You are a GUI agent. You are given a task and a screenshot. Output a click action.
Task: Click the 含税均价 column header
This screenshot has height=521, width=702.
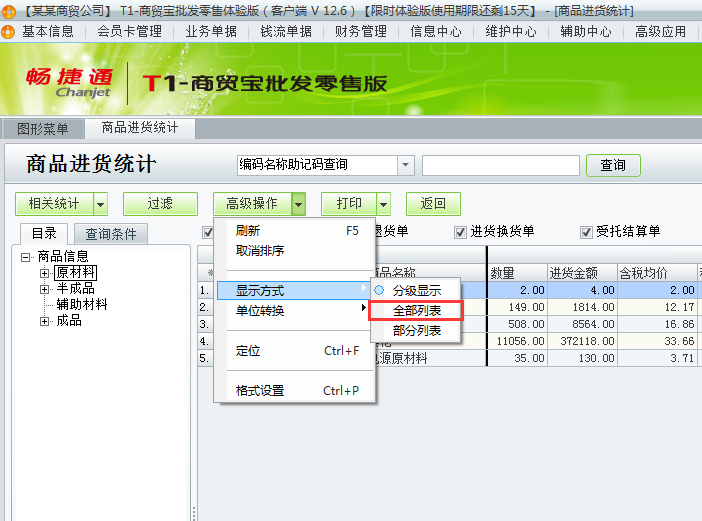pos(657,273)
